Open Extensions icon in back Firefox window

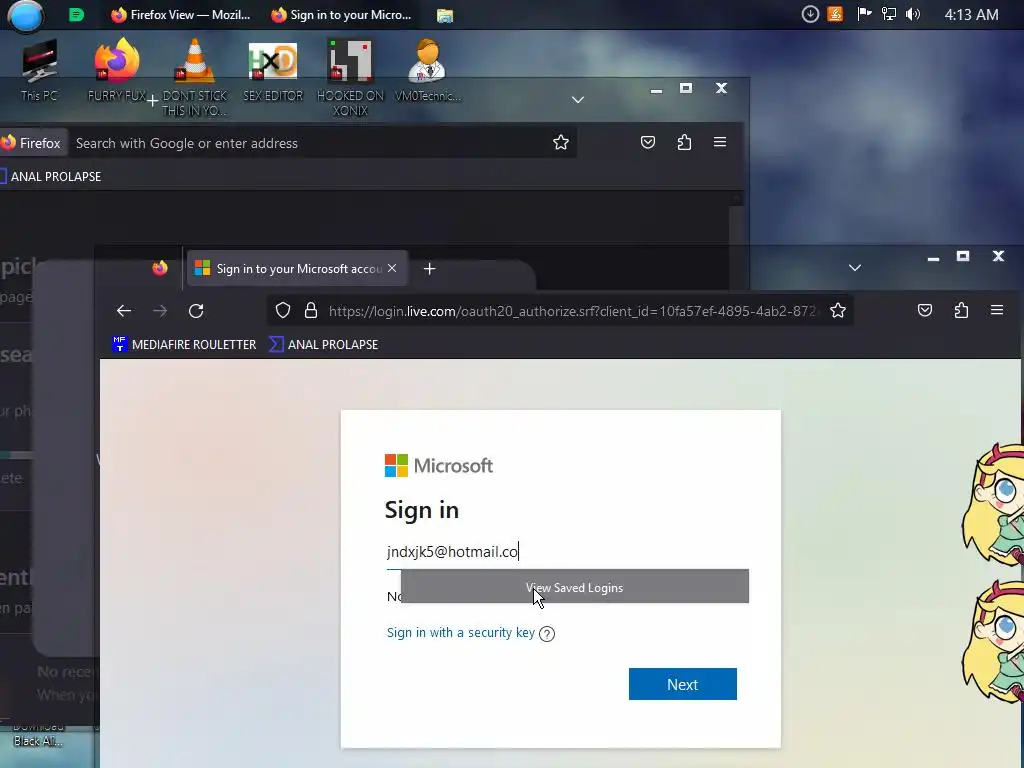tap(684, 142)
